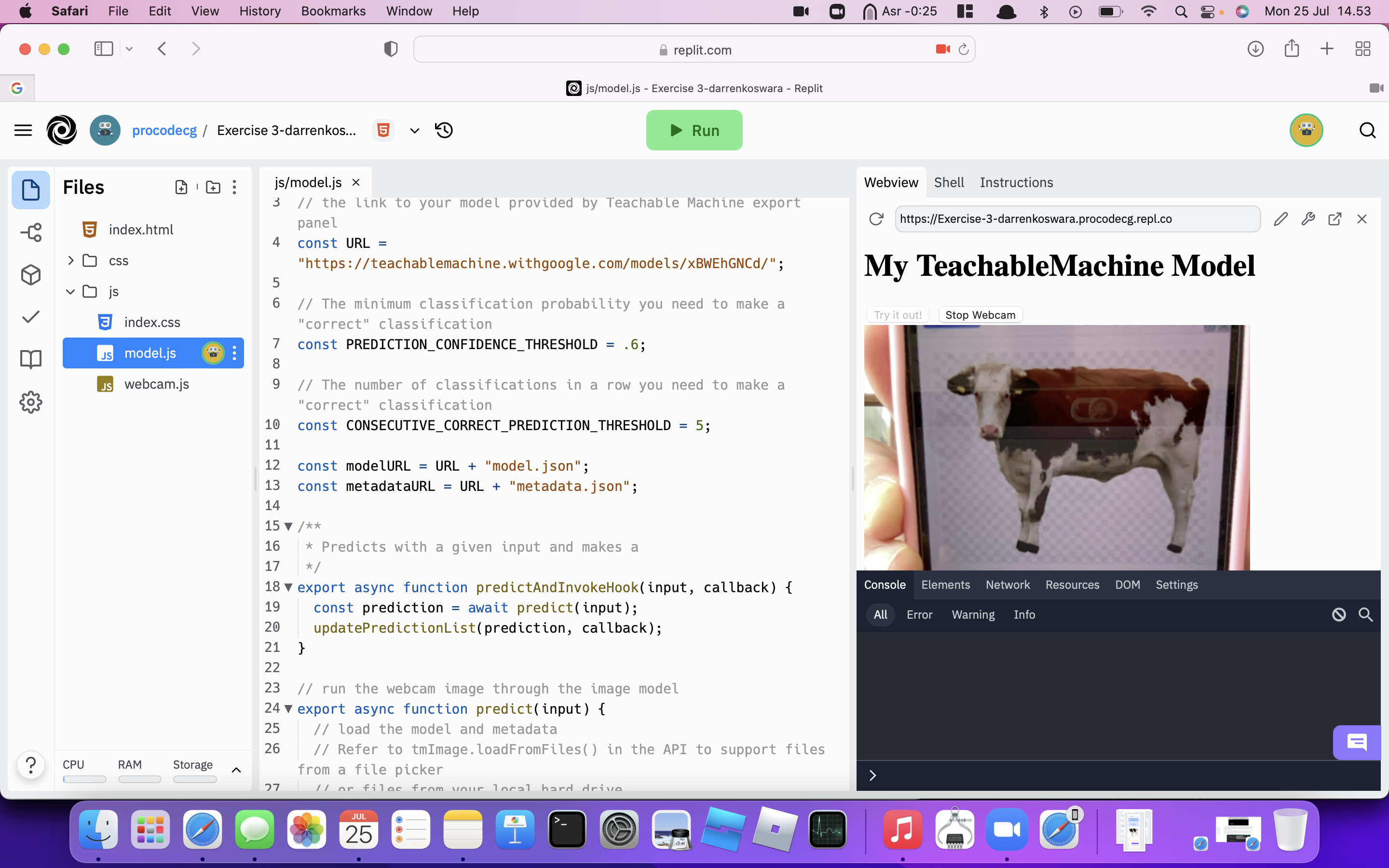This screenshot has width=1389, height=868.
Task: Open Files panel three-dot menu
Action: [x=234, y=187]
